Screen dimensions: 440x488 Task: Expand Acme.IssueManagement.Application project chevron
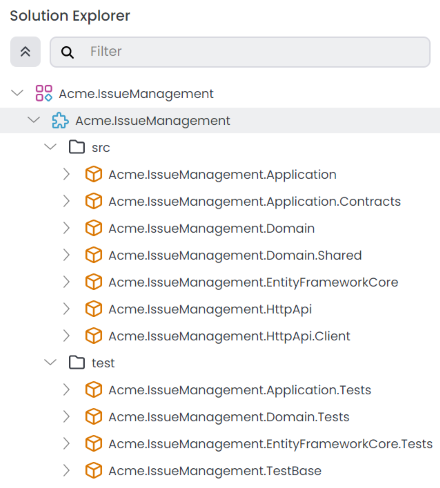point(66,174)
